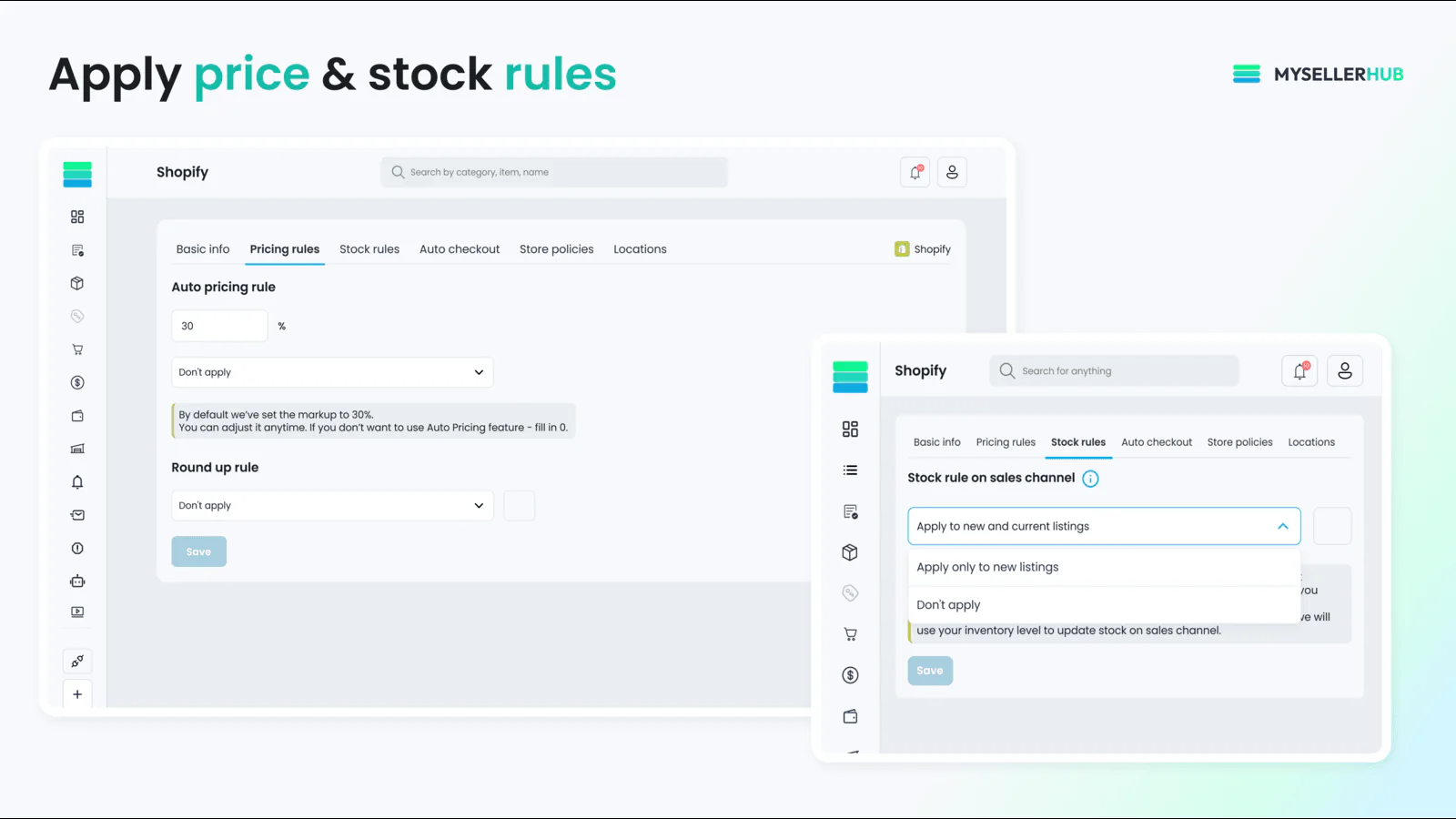Open the Store policies tab
1456x819 pixels.
[556, 248]
